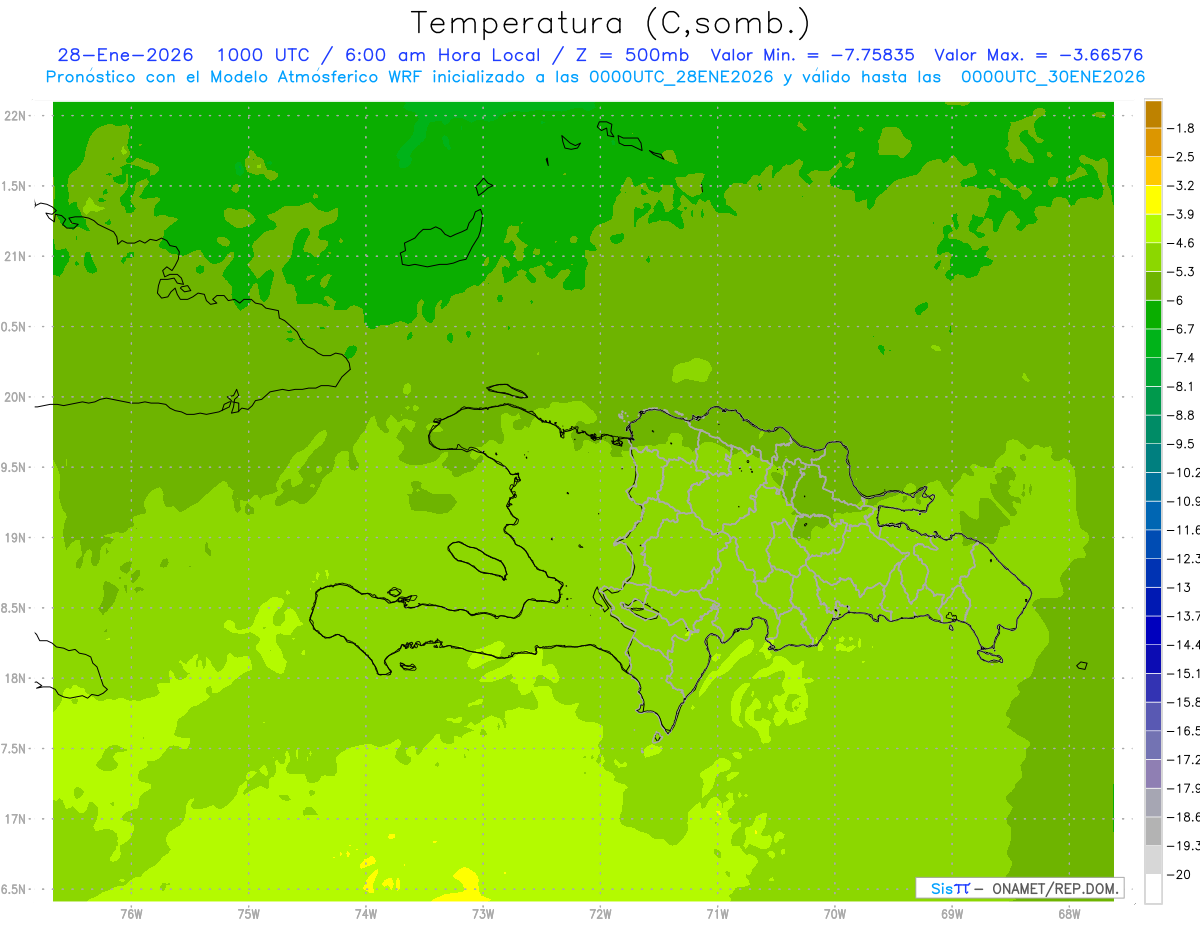1200x927 pixels.
Task: Click the "-4.6" legend value
Action: [x=1181, y=243]
